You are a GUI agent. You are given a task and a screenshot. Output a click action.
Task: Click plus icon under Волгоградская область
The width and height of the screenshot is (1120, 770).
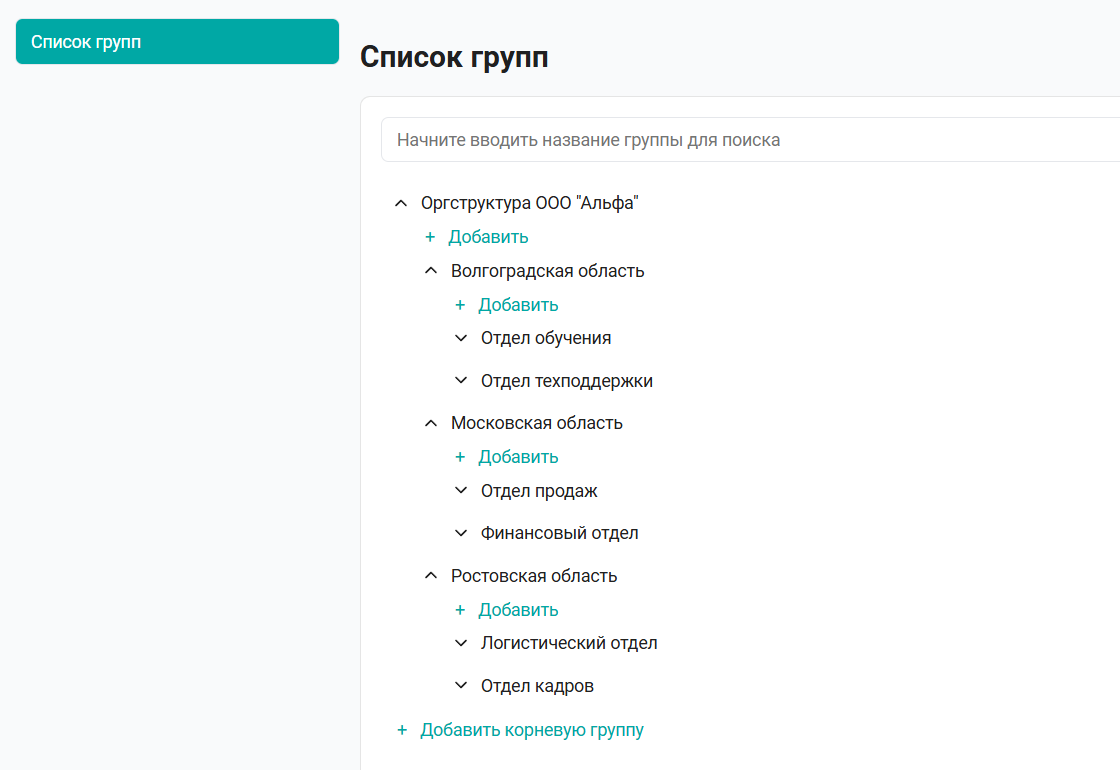click(x=460, y=305)
